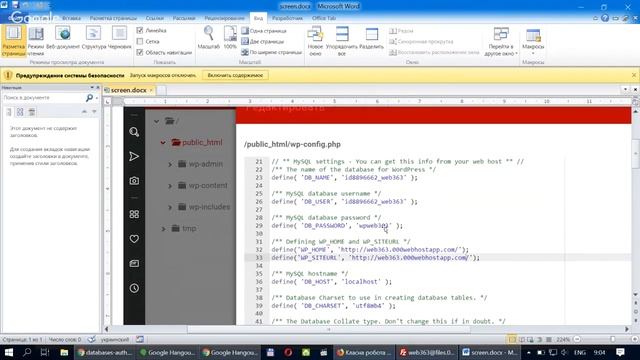The width and height of the screenshot is (640, 360).
Task: Show search results tab in navigation pane
Action: pyautogui.click(x=31, y=112)
